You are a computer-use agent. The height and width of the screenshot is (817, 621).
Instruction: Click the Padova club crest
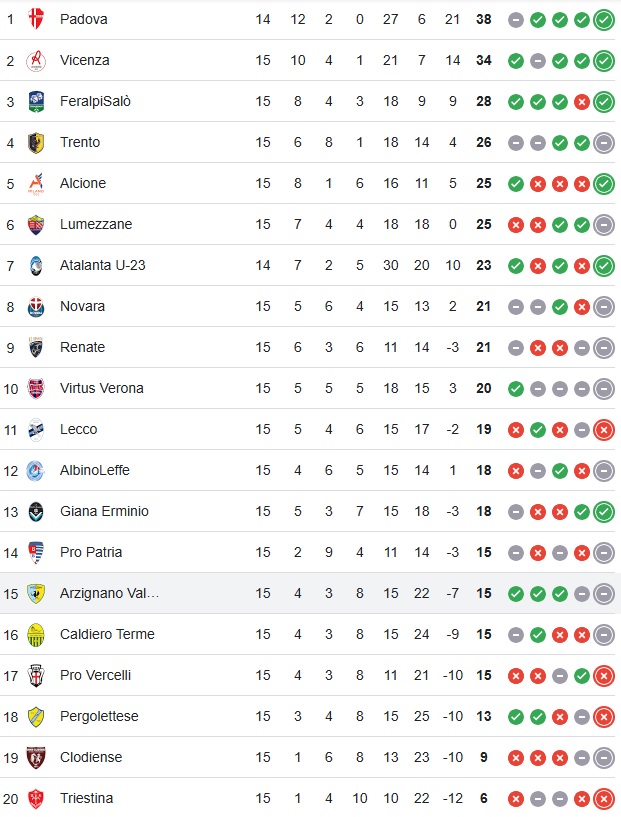tap(36, 19)
